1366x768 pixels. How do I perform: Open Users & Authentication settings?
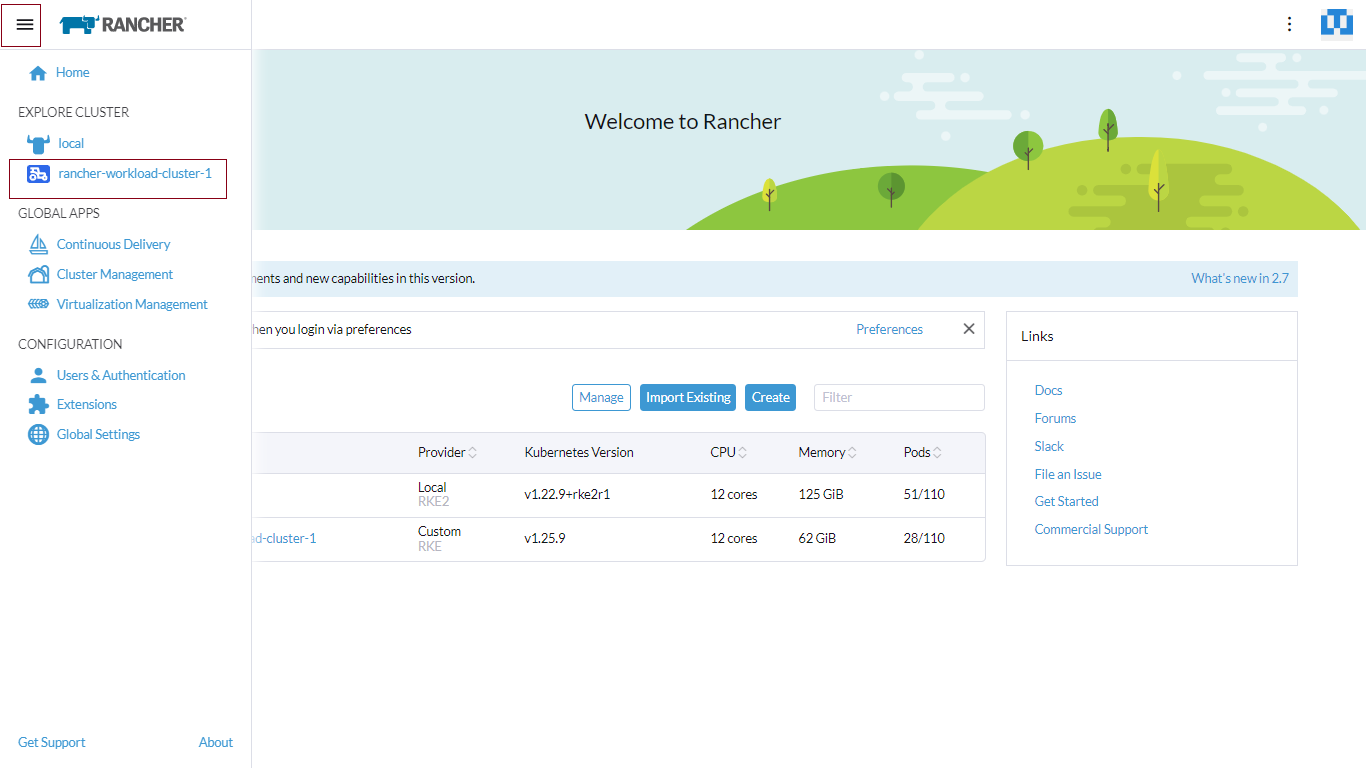coord(121,375)
